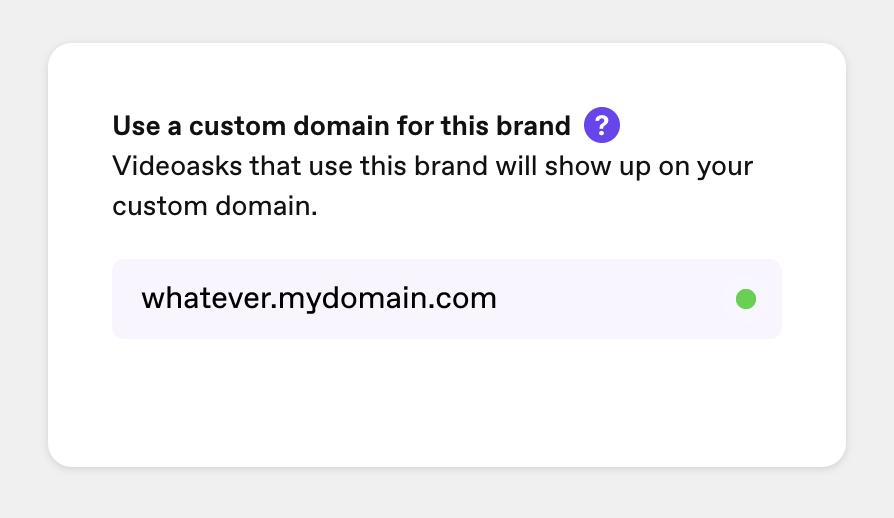
Task: Click the word 'custom' in bold heading
Action: [237, 127]
